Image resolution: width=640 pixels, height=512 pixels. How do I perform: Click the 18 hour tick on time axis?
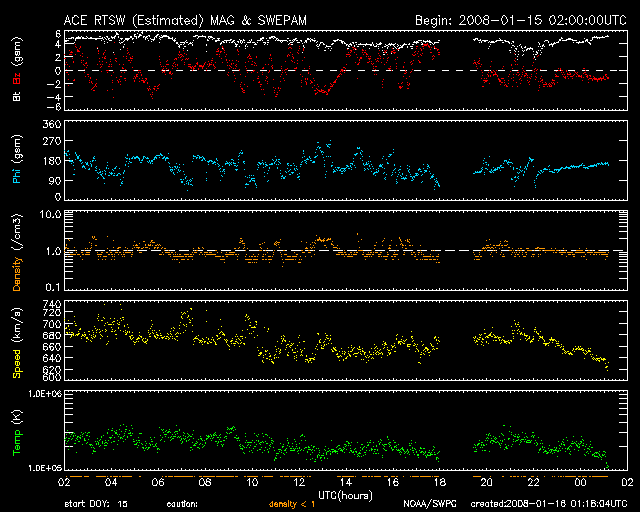coord(440,483)
